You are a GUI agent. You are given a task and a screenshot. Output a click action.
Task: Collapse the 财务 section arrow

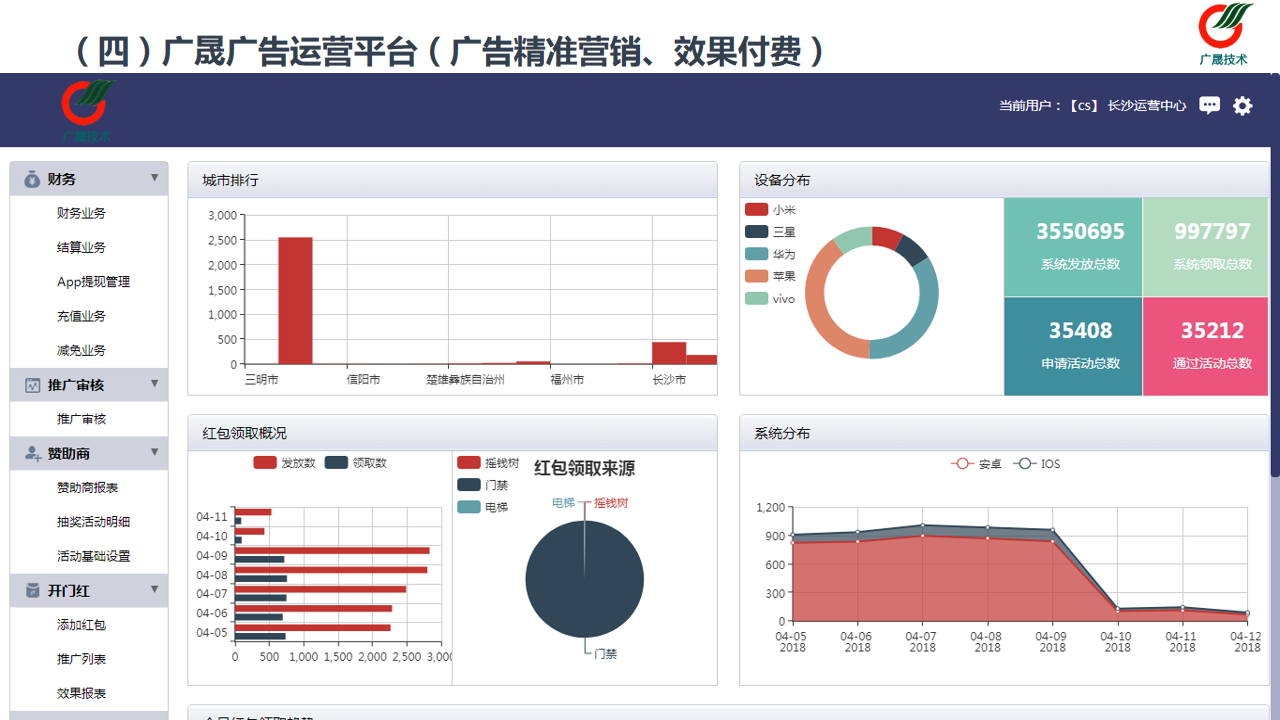154,178
